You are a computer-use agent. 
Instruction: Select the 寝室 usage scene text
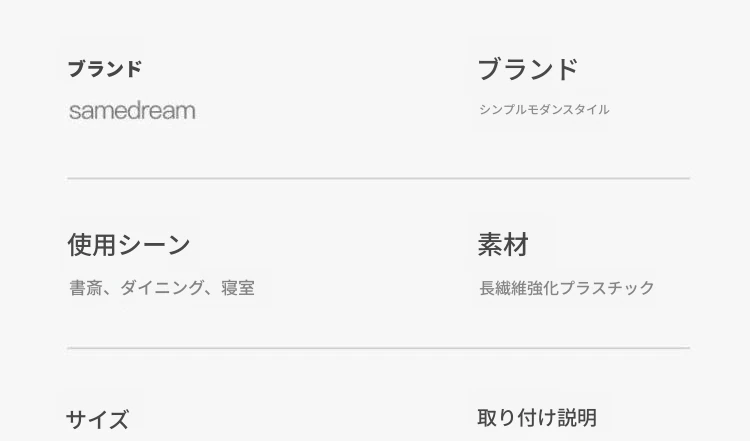point(238,288)
